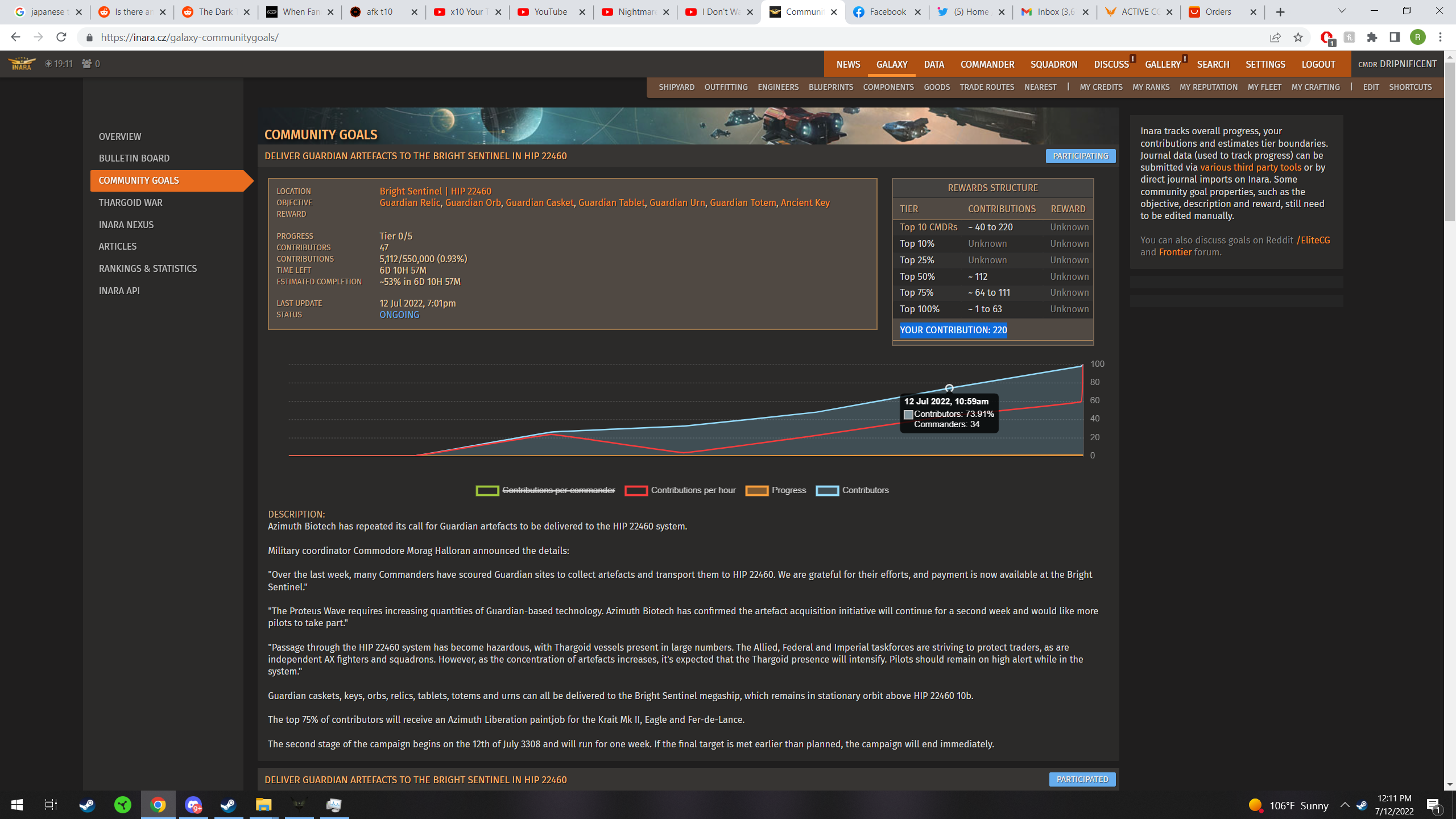Viewport: 1456px width, 819px height.
Task: Click the site lock icon
Action: coord(89,38)
